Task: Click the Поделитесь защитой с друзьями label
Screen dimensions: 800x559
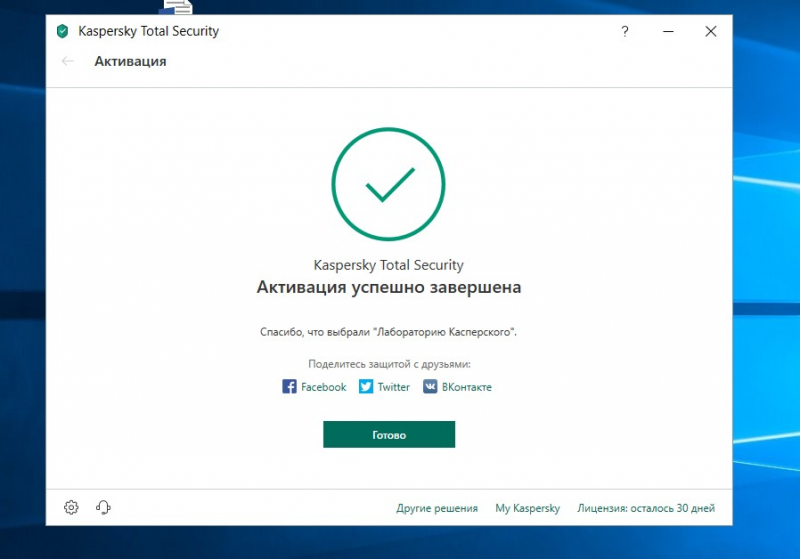Action: point(389,364)
